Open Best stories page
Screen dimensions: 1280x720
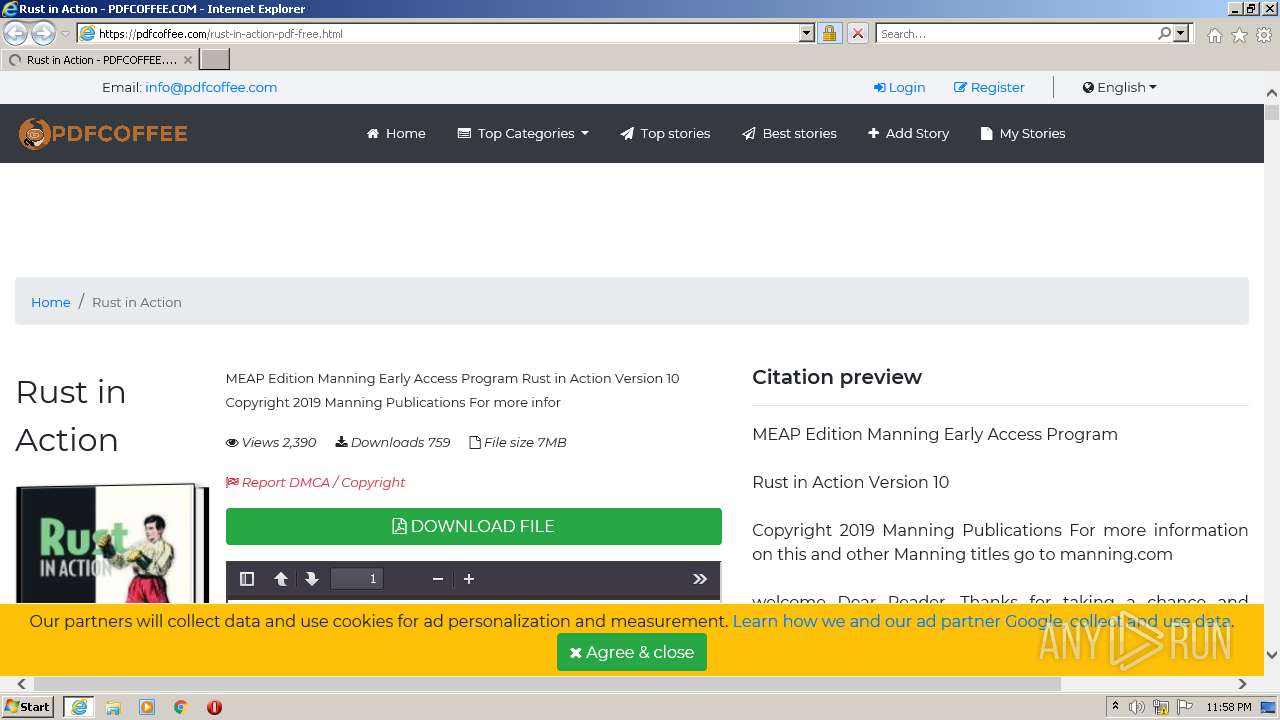coord(789,133)
